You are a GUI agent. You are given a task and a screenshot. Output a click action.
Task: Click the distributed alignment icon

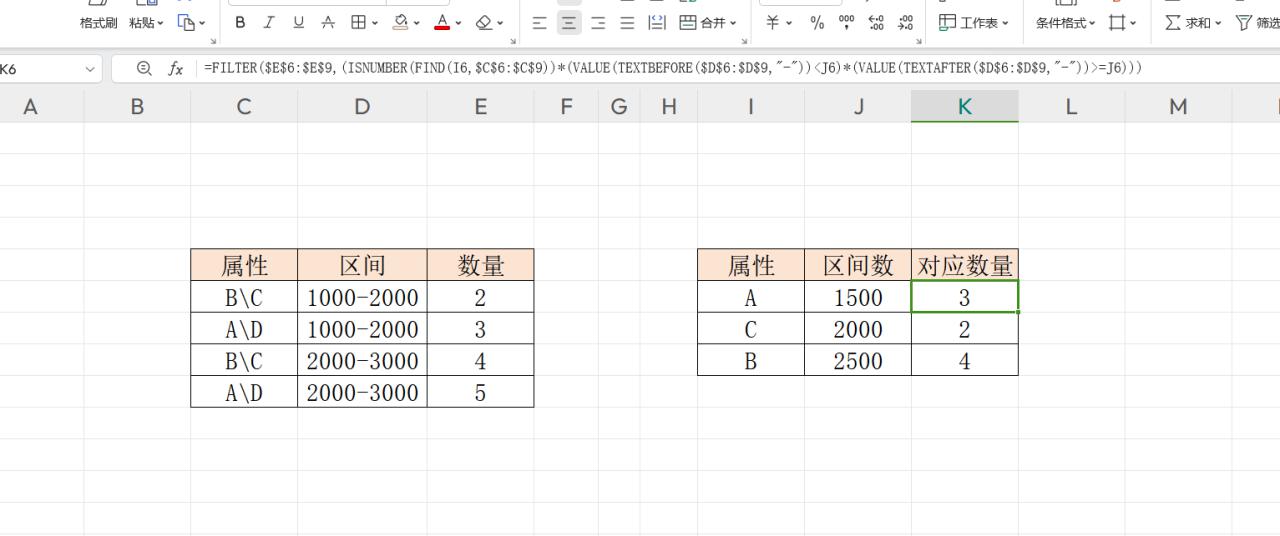coord(657,22)
